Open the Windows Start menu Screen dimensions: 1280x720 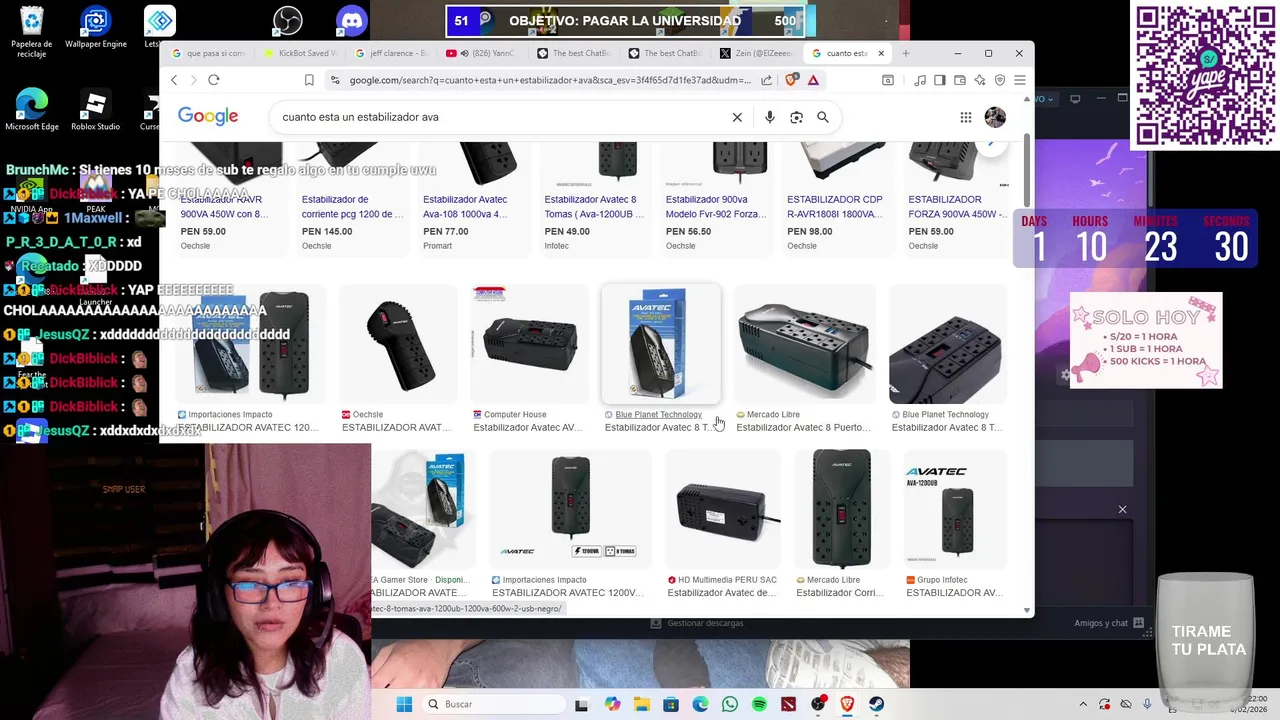pos(404,704)
